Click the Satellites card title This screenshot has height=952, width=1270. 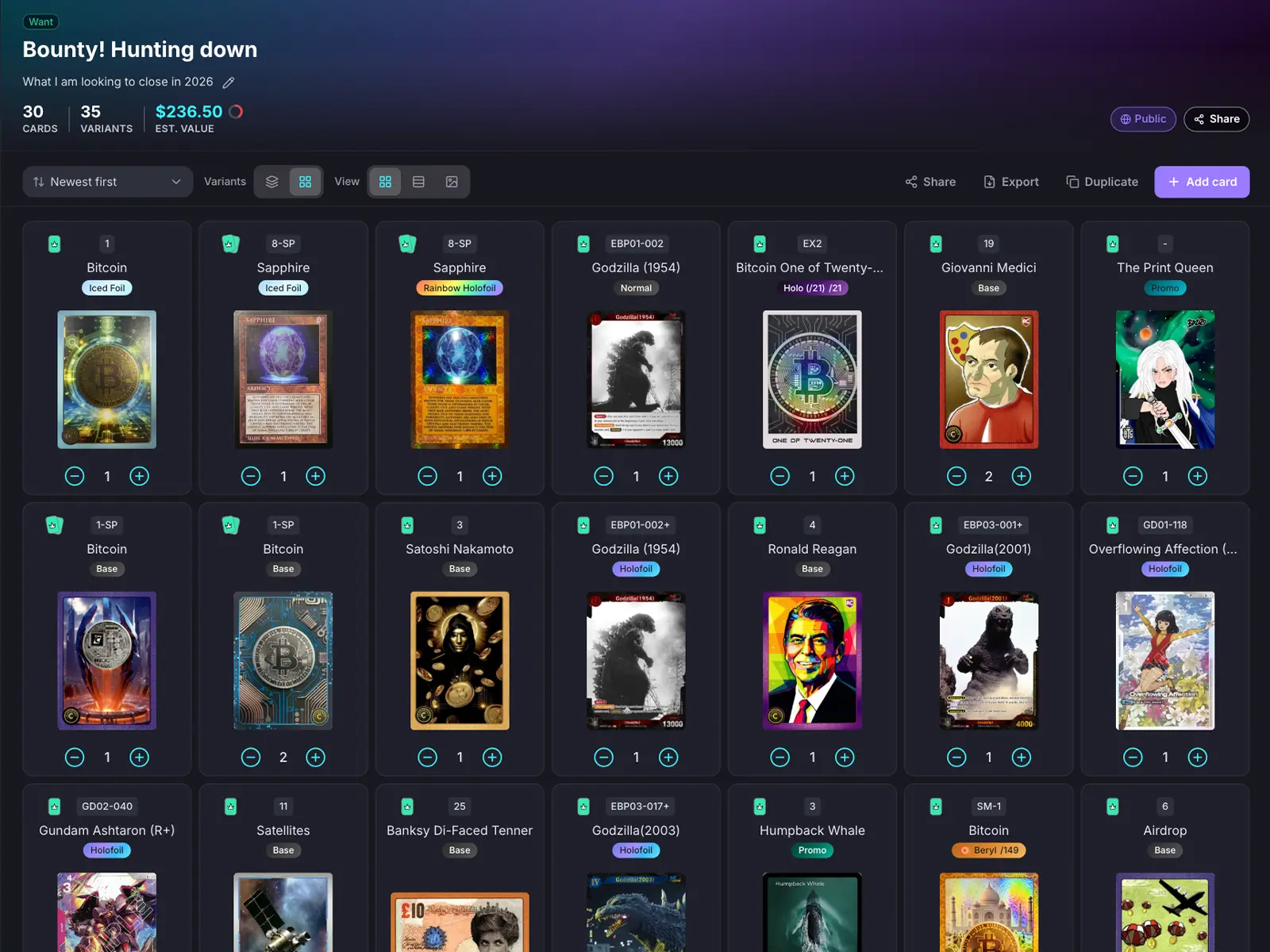pos(283,831)
